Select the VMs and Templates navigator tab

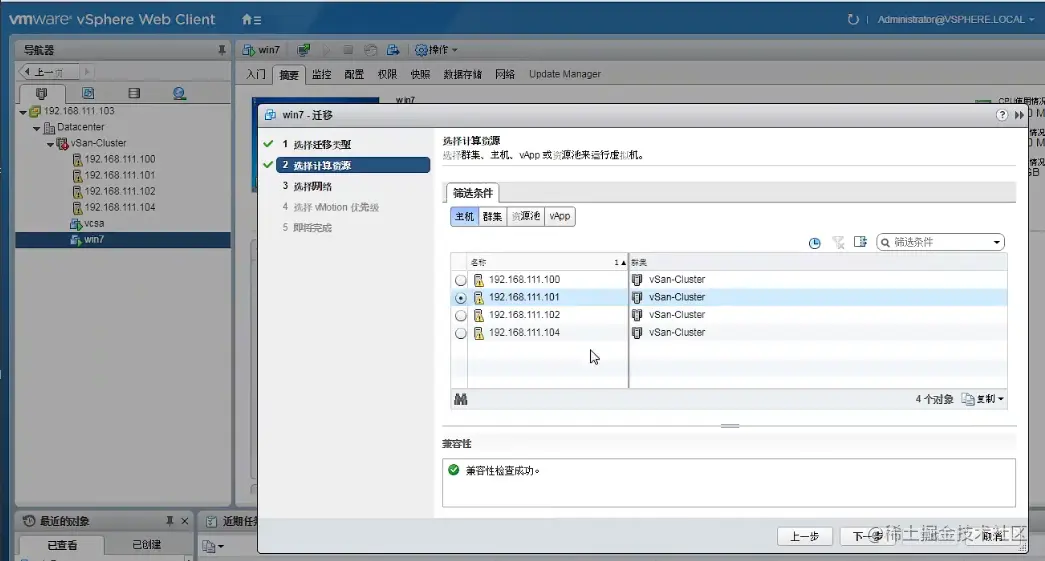coord(88,93)
